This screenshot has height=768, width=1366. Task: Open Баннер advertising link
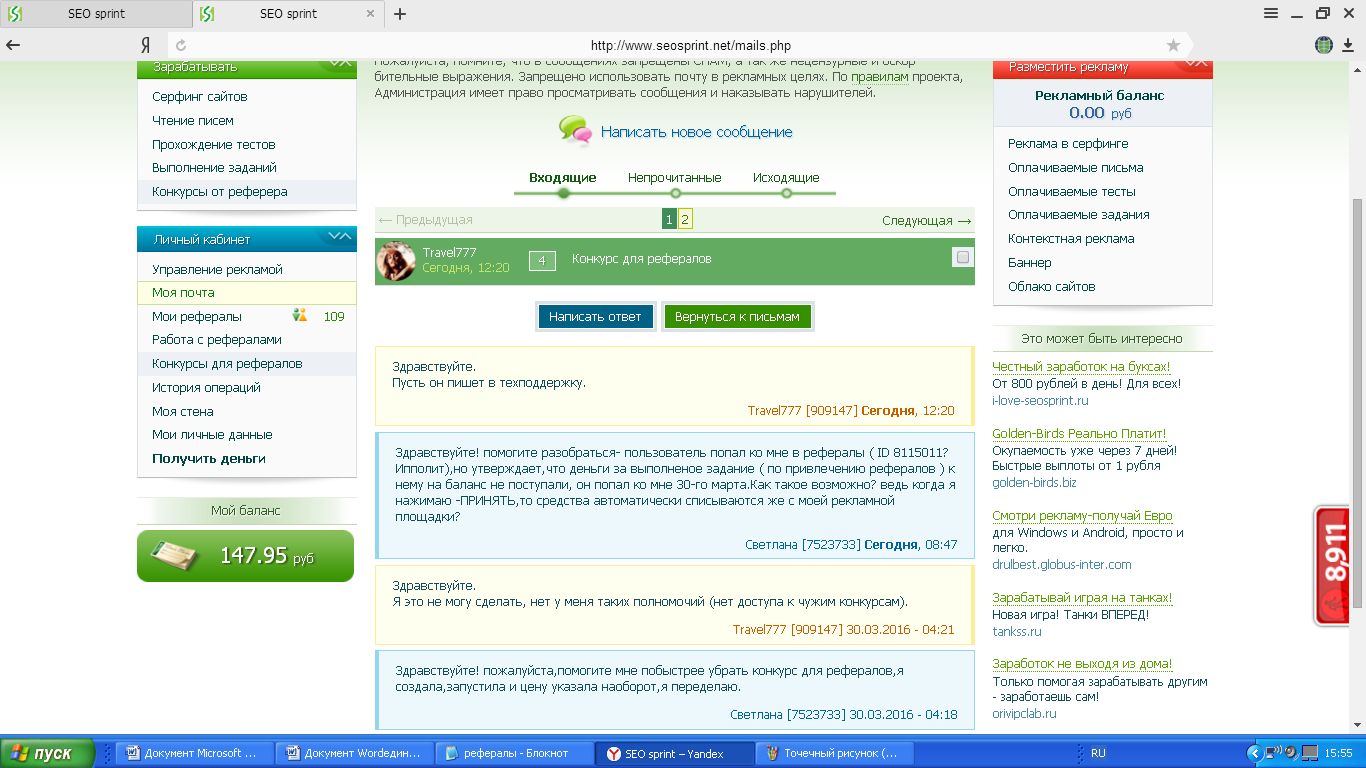[x=1030, y=263]
